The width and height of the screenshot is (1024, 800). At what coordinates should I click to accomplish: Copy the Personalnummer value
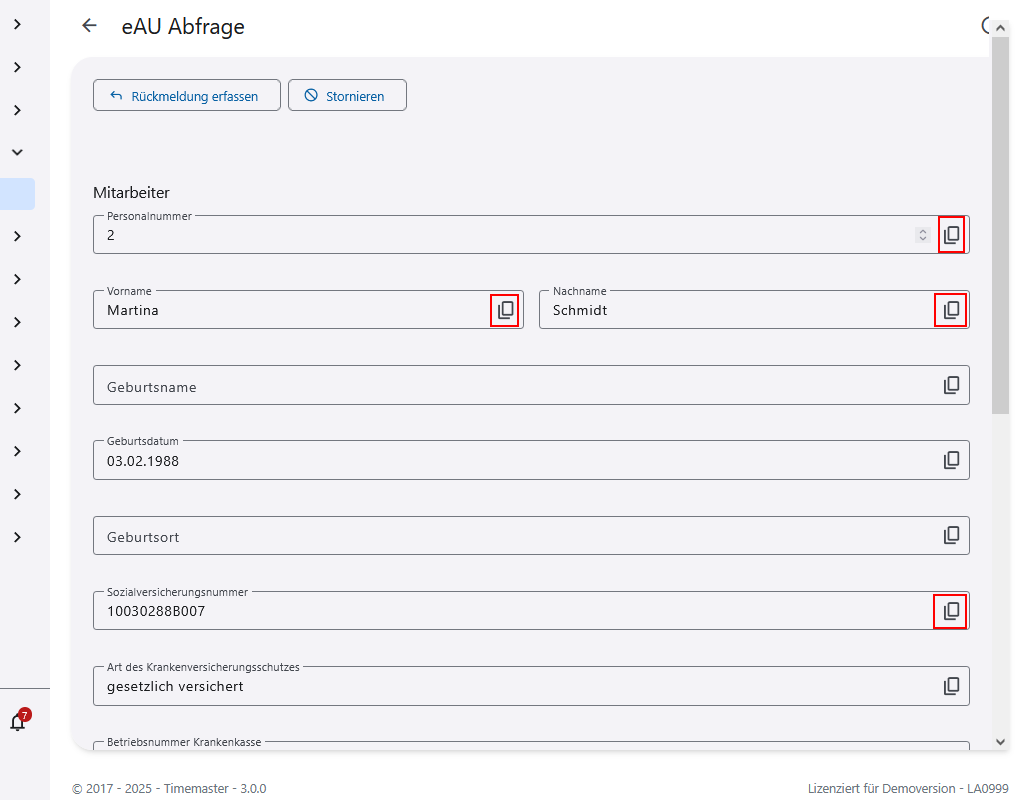pos(951,235)
